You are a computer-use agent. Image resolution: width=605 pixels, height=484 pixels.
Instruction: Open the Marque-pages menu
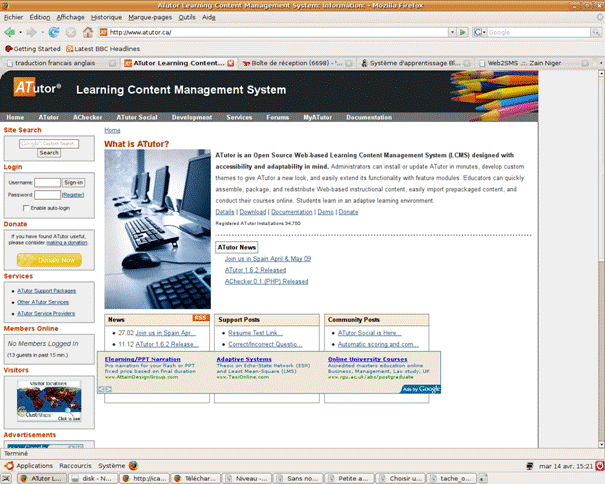coord(150,17)
